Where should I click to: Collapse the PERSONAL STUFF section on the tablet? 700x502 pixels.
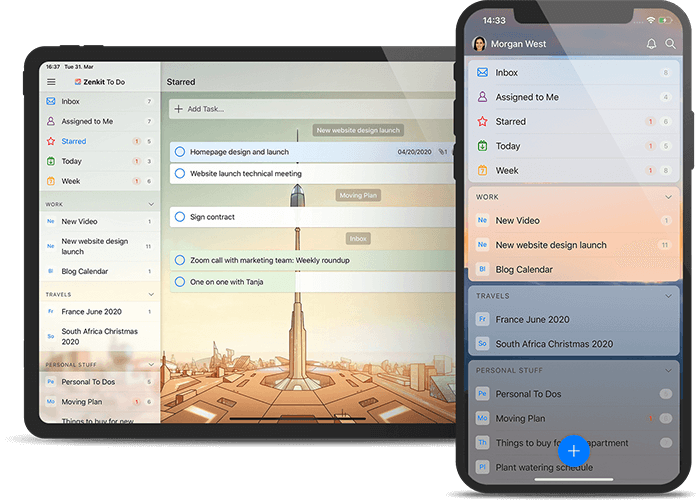[150, 365]
